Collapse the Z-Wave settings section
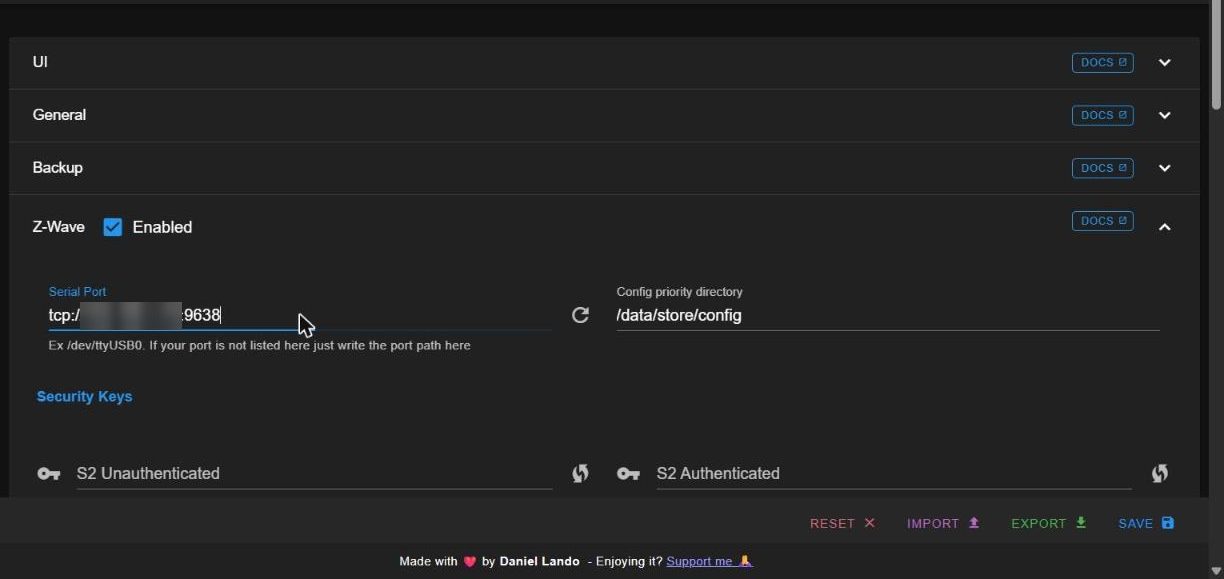 click(x=1164, y=227)
